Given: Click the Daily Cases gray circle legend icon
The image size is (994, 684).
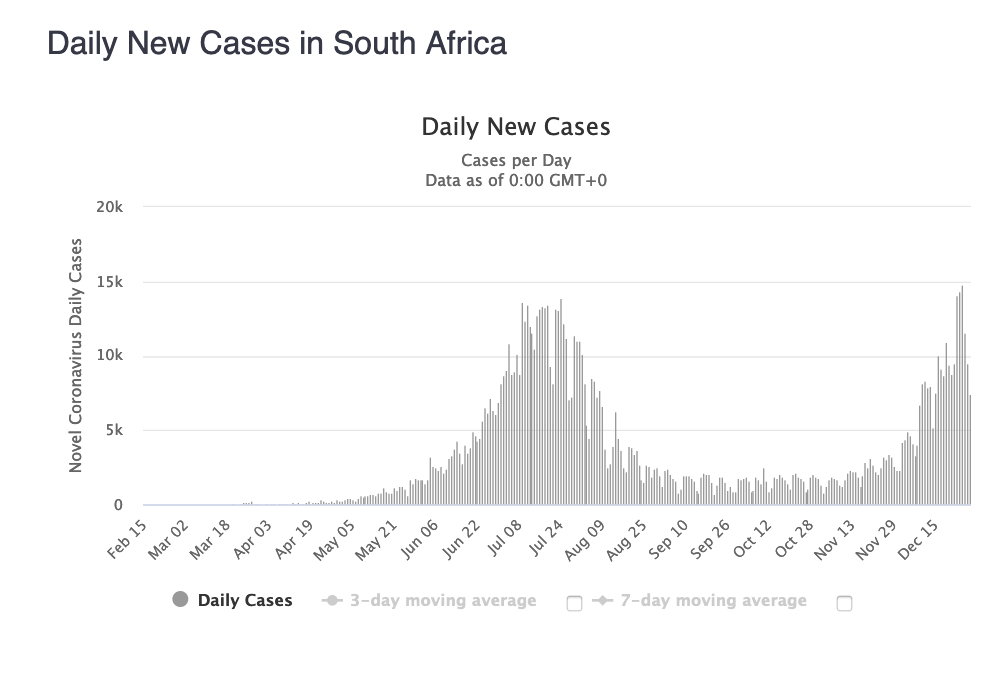Looking at the screenshot, I should [180, 599].
